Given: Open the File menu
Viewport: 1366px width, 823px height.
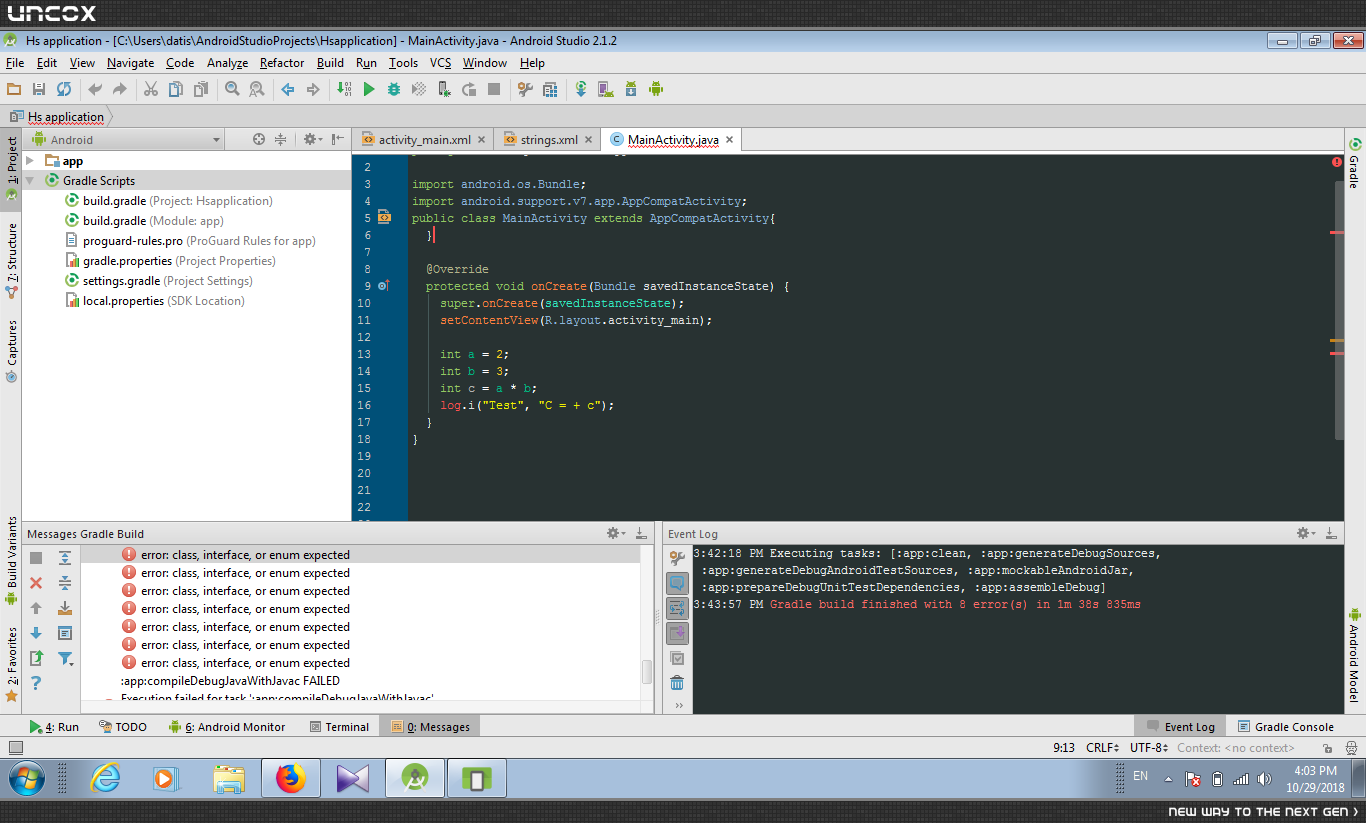Looking at the screenshot, I should click(x=15, y=63).
